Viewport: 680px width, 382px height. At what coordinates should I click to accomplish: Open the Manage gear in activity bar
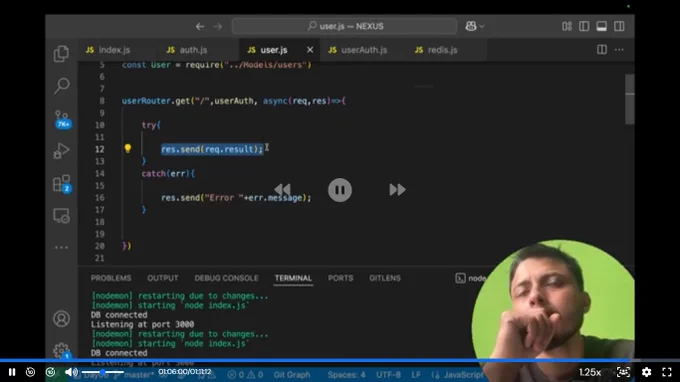coord(61,350)
